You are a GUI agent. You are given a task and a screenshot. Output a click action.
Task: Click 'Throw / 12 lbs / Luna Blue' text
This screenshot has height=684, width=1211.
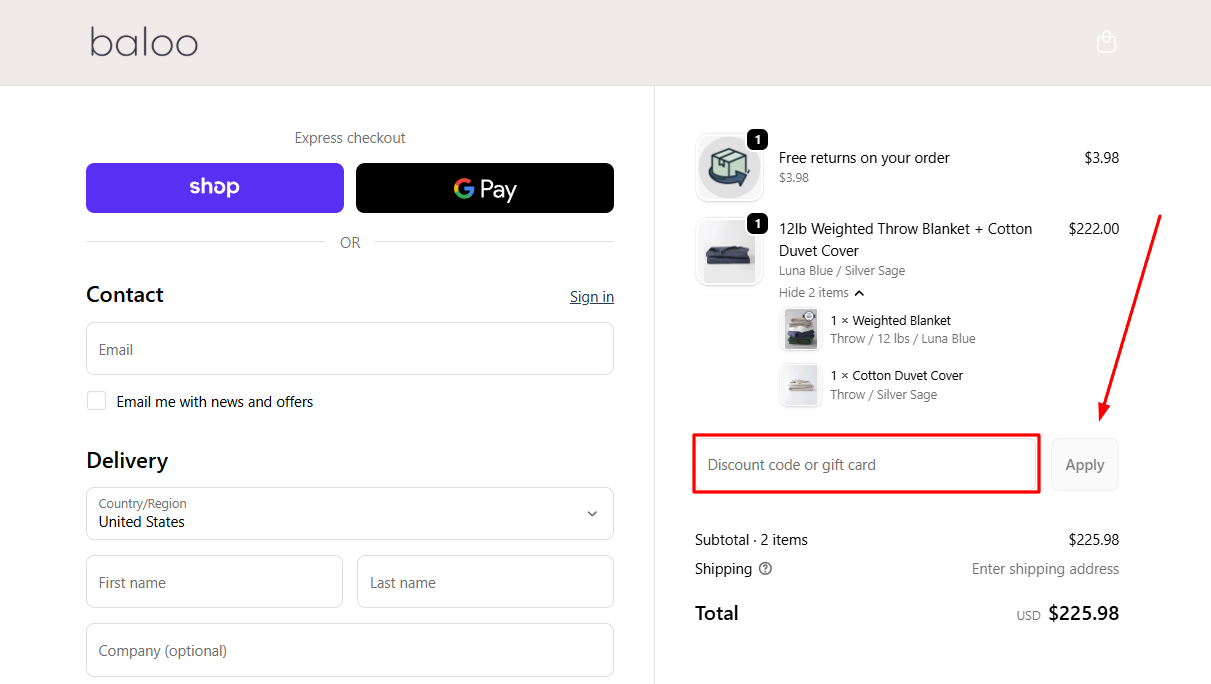click(903, 339)
